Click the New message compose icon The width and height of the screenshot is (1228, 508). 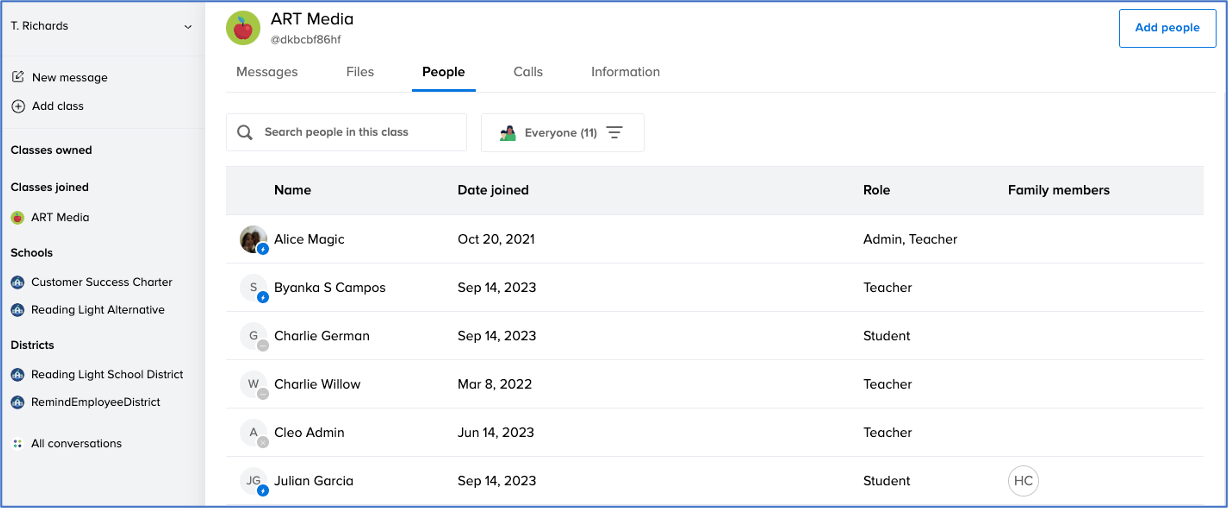click(x=18, y=77)
